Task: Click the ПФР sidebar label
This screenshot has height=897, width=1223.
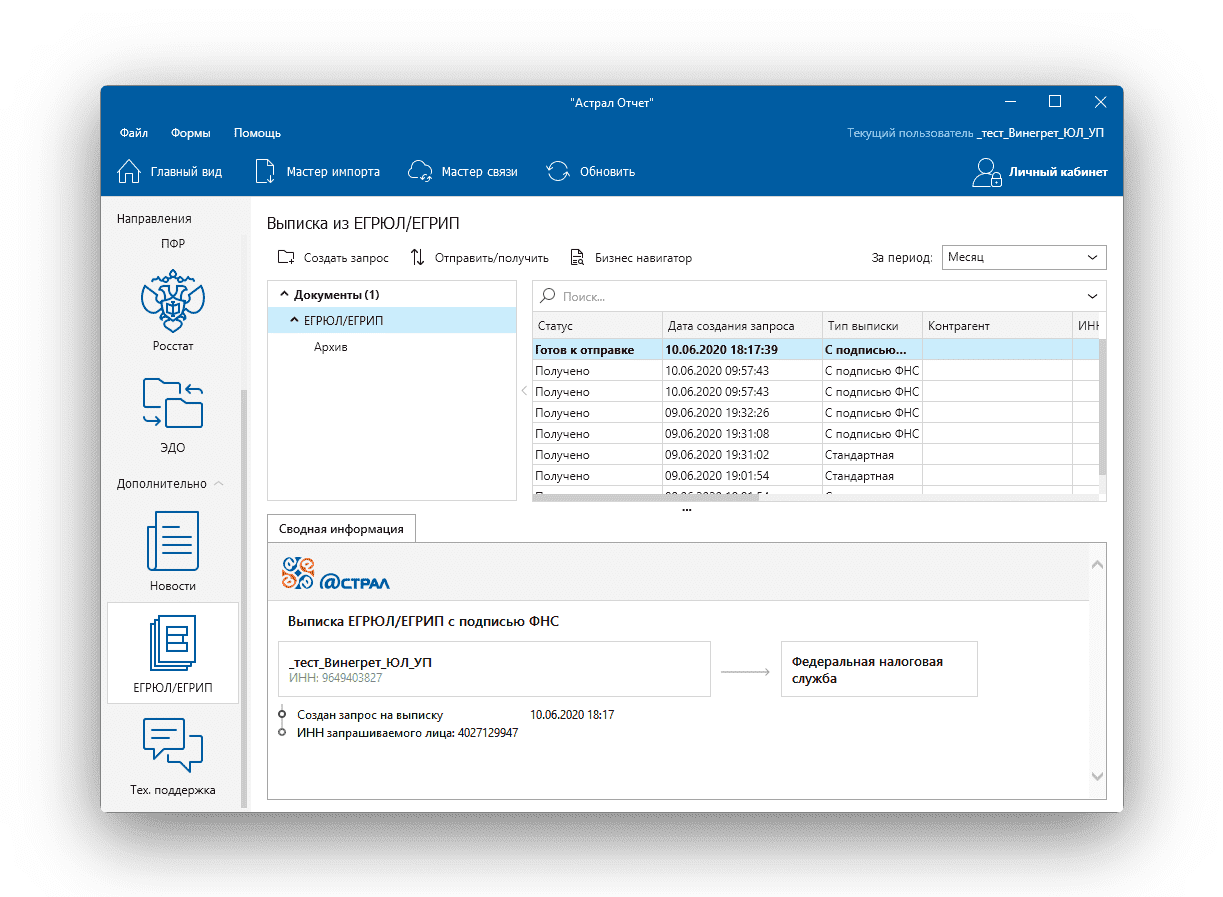Action: click(173, 243)
